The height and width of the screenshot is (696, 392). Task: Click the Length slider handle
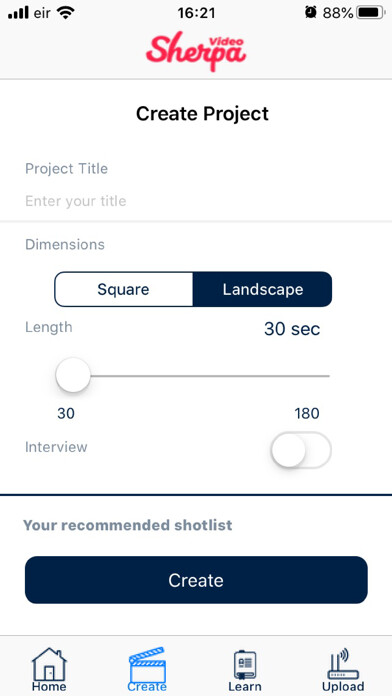coord(73,376)
